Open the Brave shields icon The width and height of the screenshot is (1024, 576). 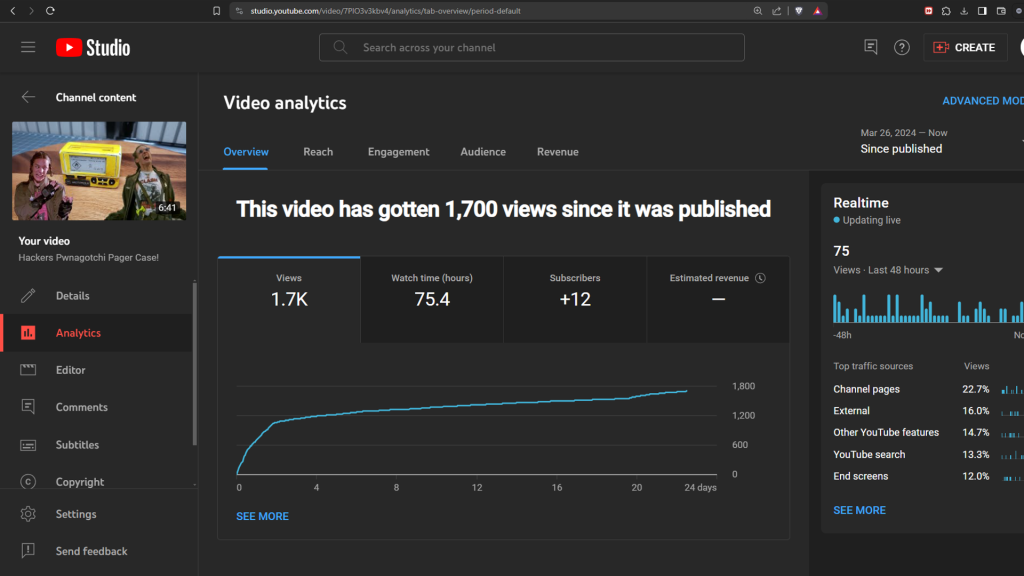click(799, 10)
